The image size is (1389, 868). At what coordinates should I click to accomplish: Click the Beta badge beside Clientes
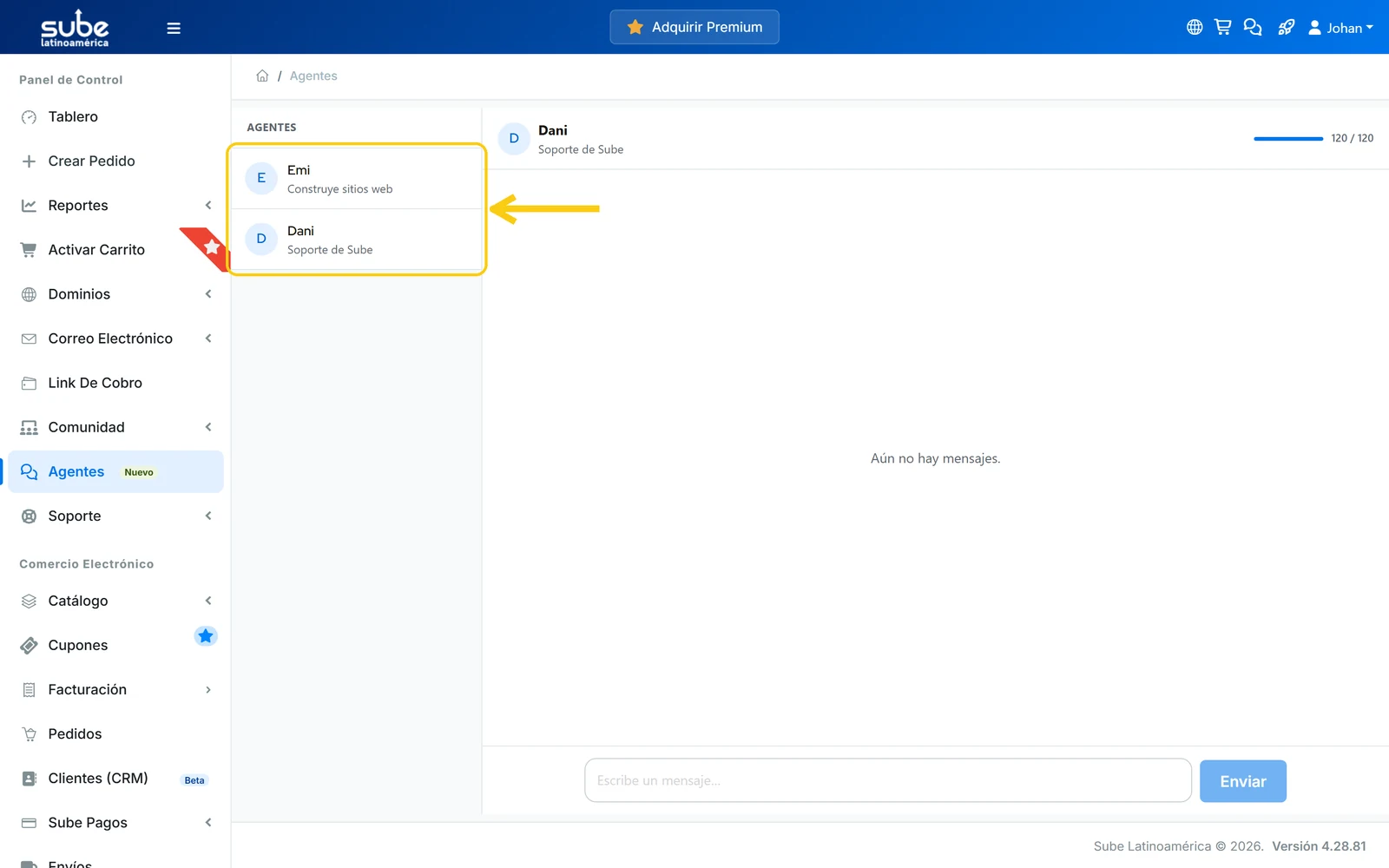tap(194, 780)
